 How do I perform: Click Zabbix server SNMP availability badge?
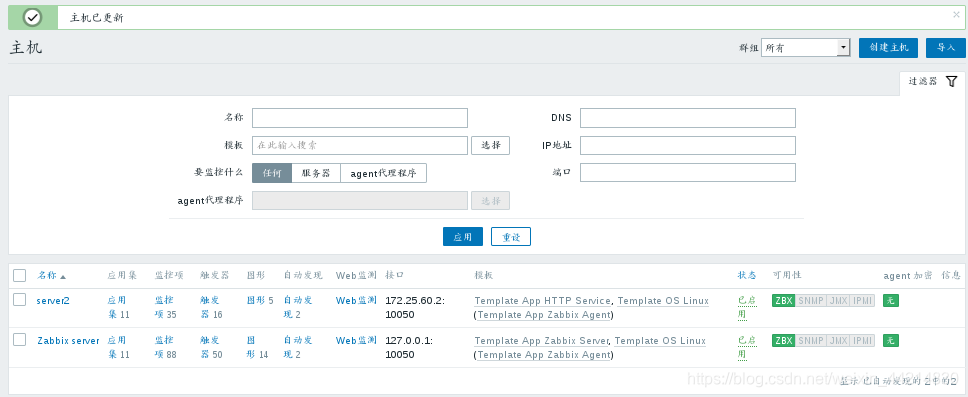[x=811, y=341]
